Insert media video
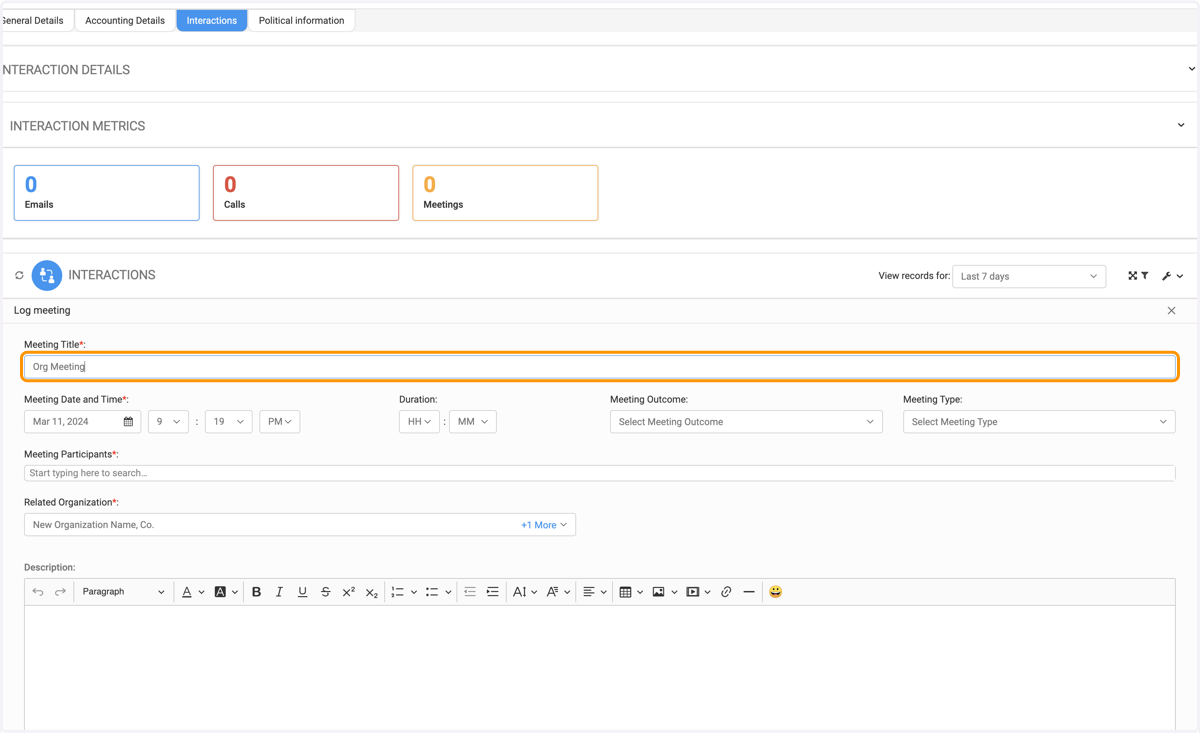The height and width of the screenshot is (733, 1200). pos(698,592)
